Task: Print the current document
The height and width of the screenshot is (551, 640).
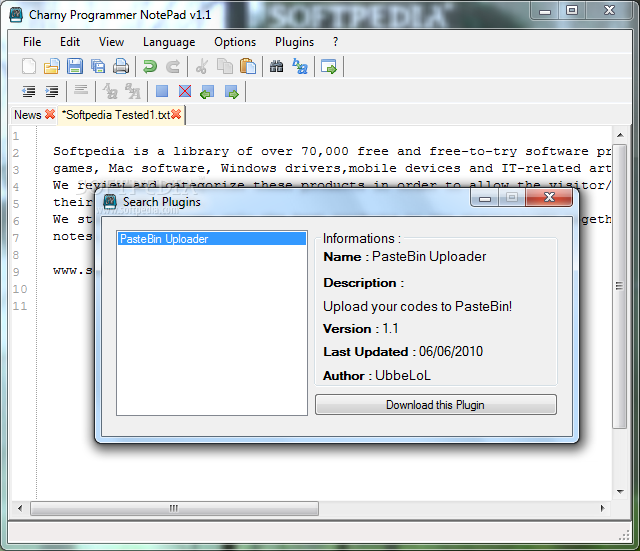Action: point(121,67)
